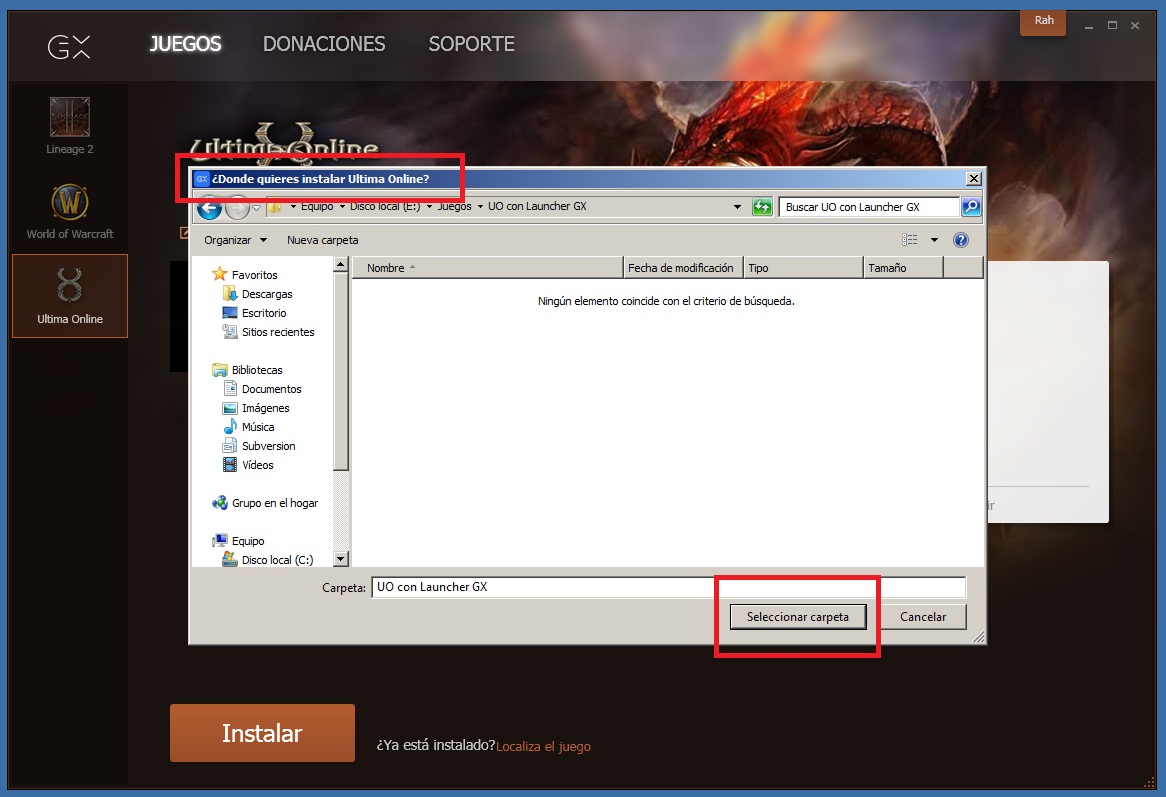This screenshot has width=1166, height=797.
Task: Open the Organizar dropdown menu
Action: (235, 240)
